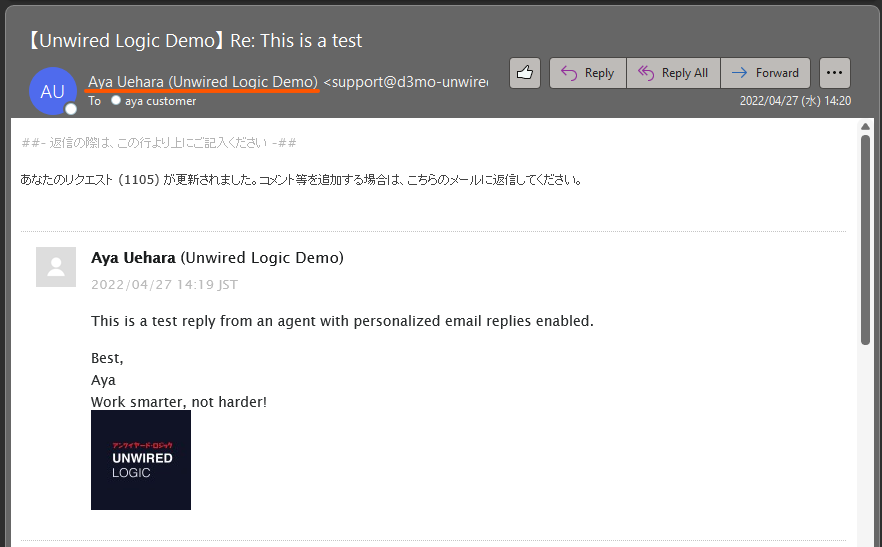Click the gray placeholder profile picture
Image resolution: width=882 pixels, height=547 pixels.
click(x=56, y=267)
